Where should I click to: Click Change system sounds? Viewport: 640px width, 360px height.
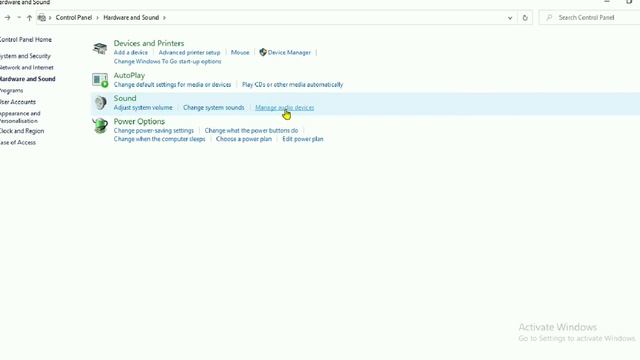click(x=213, y=108)
